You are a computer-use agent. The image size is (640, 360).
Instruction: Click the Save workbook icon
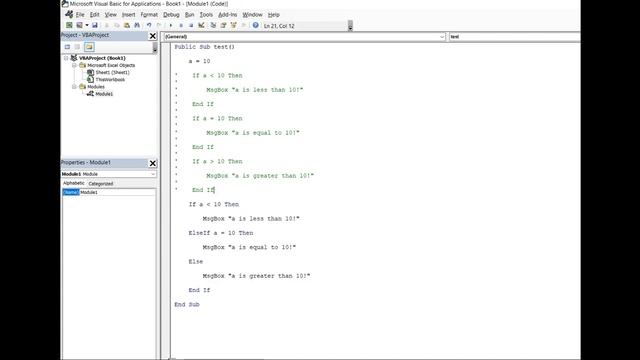click(95, 25)
